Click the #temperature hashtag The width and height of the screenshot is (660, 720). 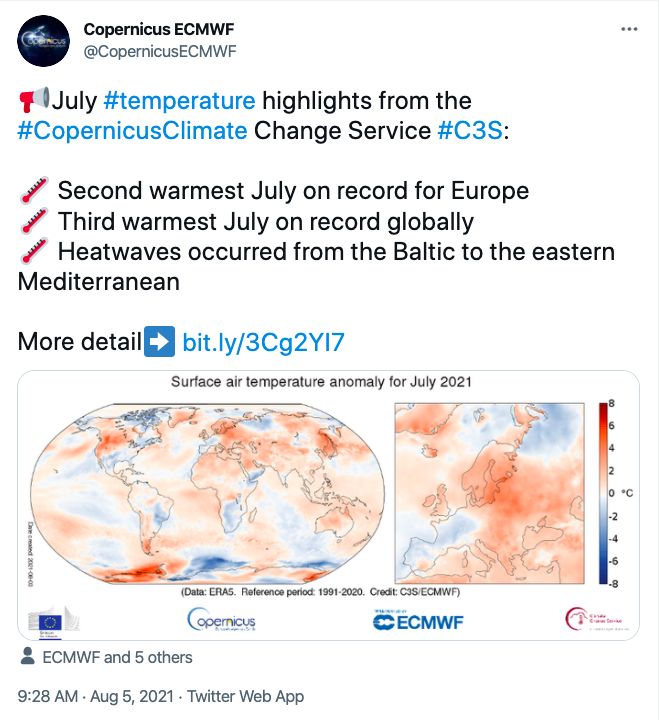(179, 101)
